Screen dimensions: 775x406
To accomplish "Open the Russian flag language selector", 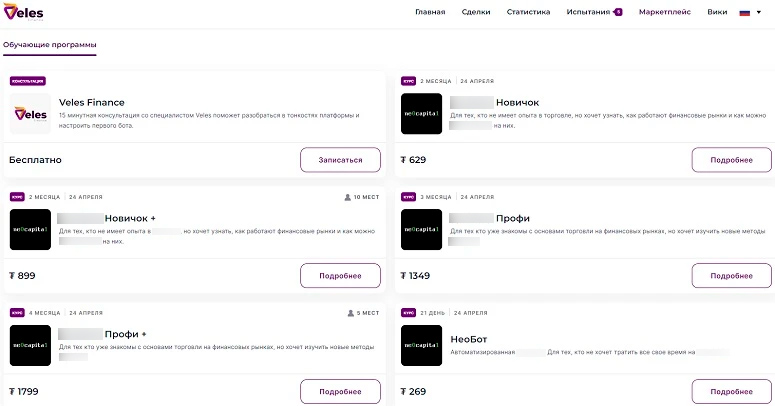I will pos(750,12).
